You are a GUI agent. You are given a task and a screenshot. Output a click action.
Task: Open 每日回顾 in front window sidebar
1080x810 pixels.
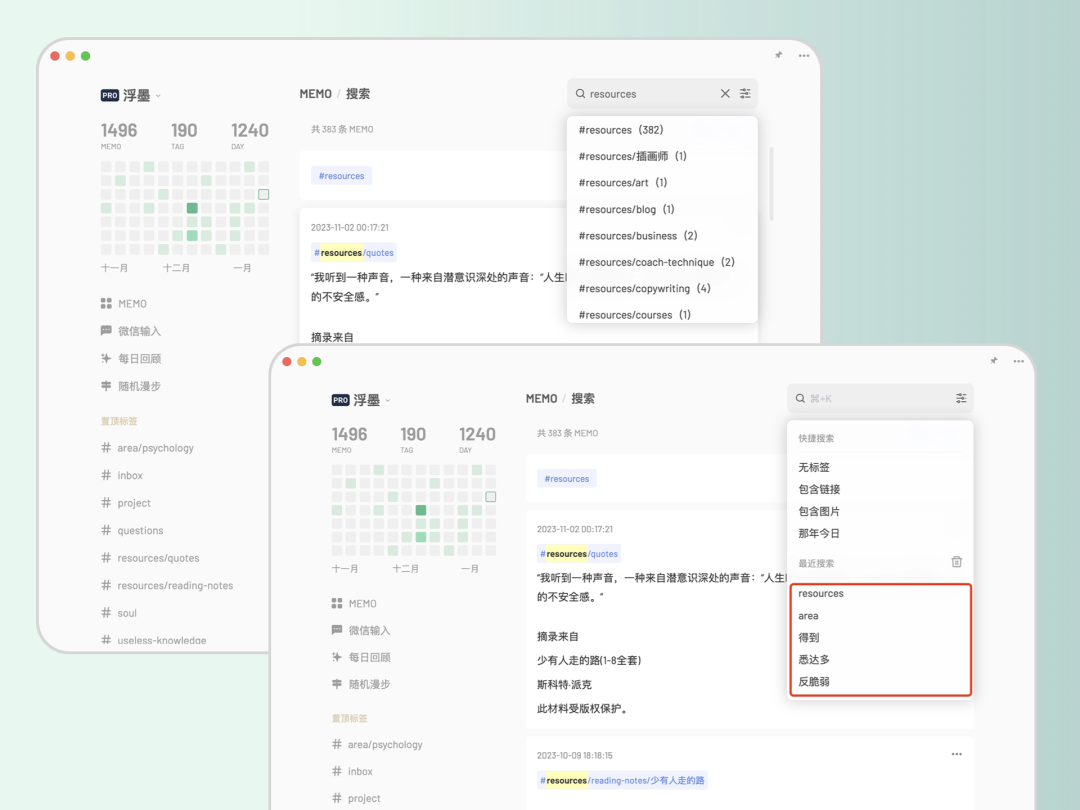click(361, 657)
